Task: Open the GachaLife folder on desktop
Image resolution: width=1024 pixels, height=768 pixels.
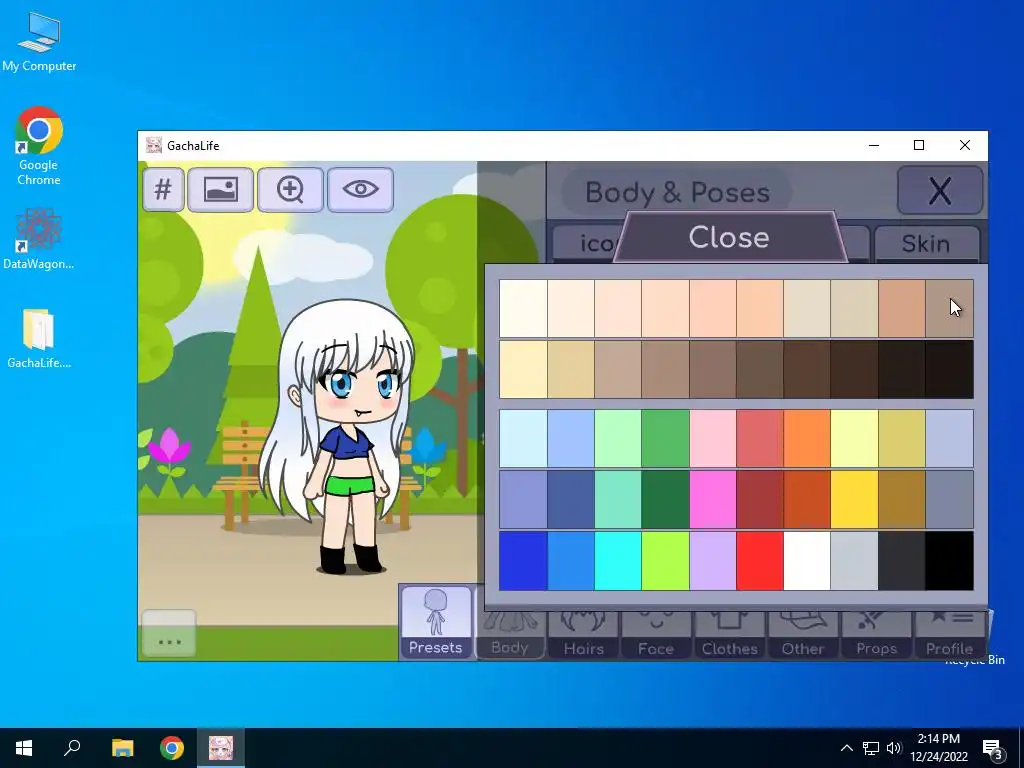Action: coord(39,338)
